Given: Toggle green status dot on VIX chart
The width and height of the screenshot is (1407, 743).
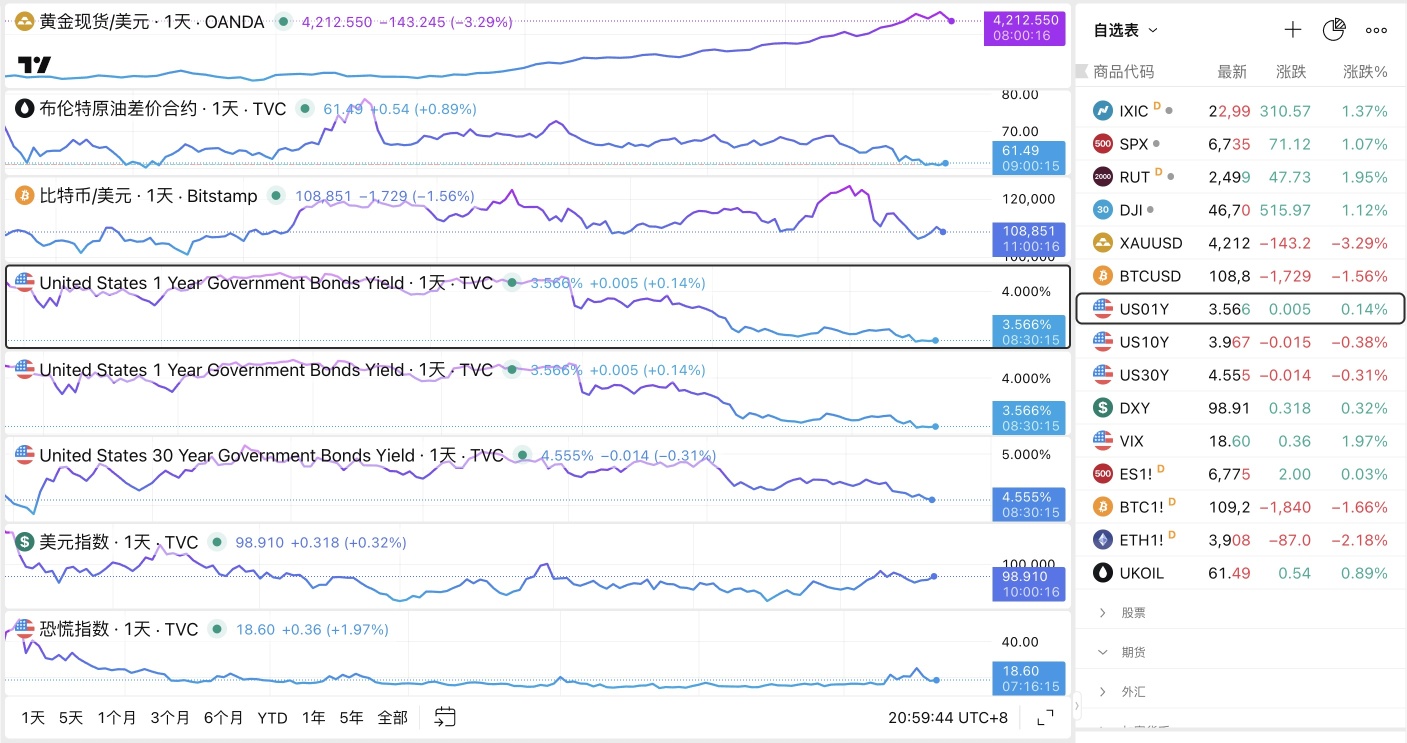Looking at the screenshot, I should (218, 629).
